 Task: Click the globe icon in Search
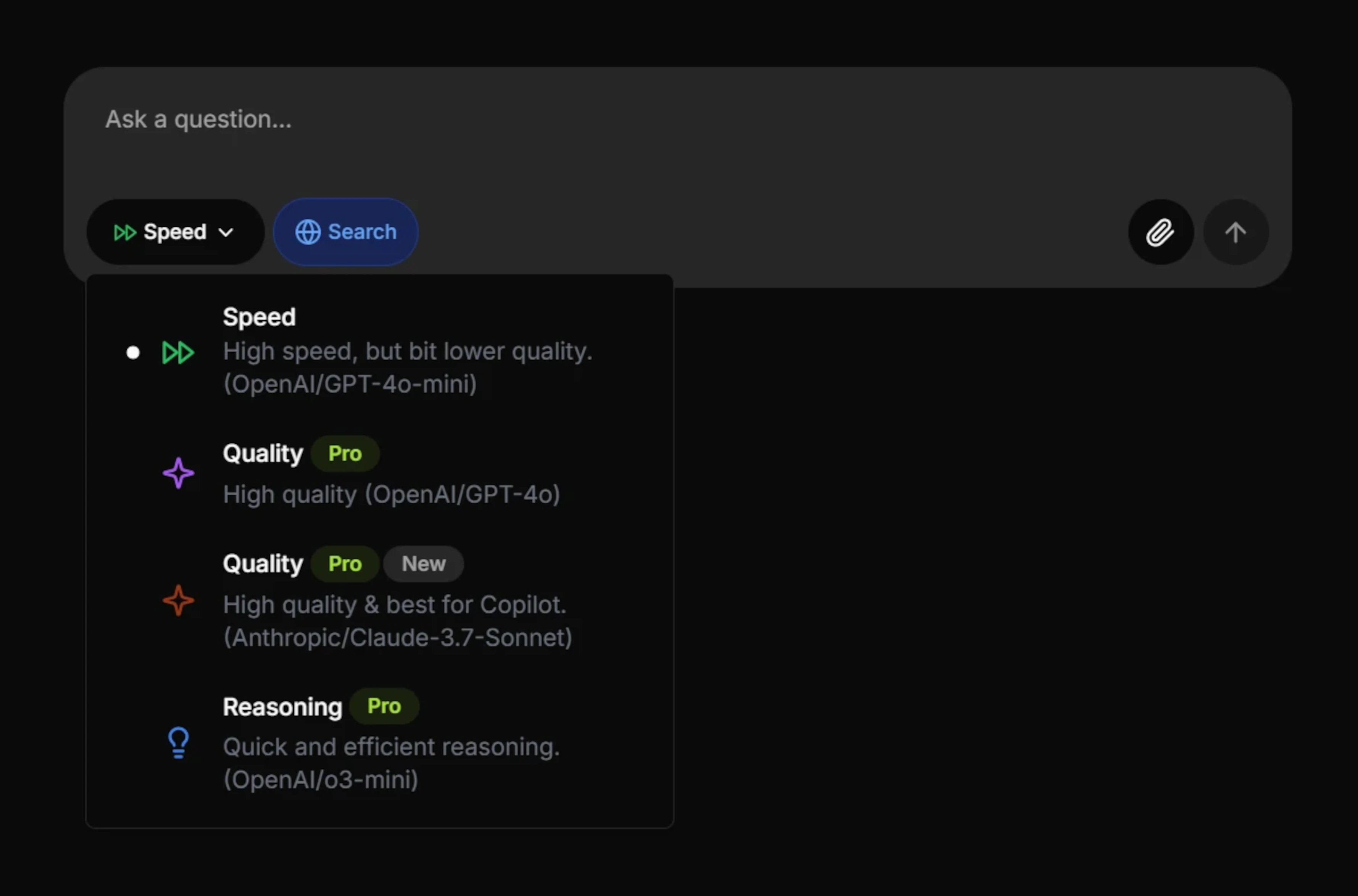point(308,232)
